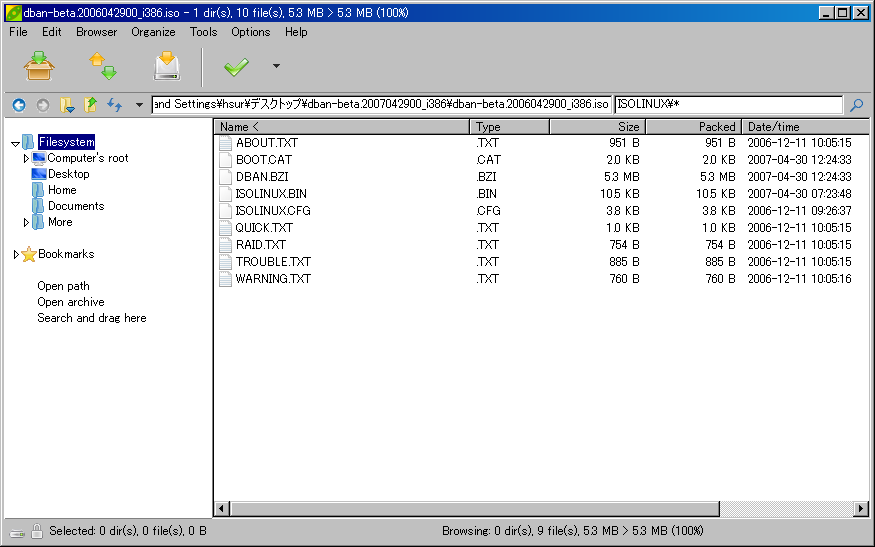Open dropdown arrow next to Test checkmark
Image resolution: width=875 pixels, height=547 pixels.
click(x=276, y=67)
